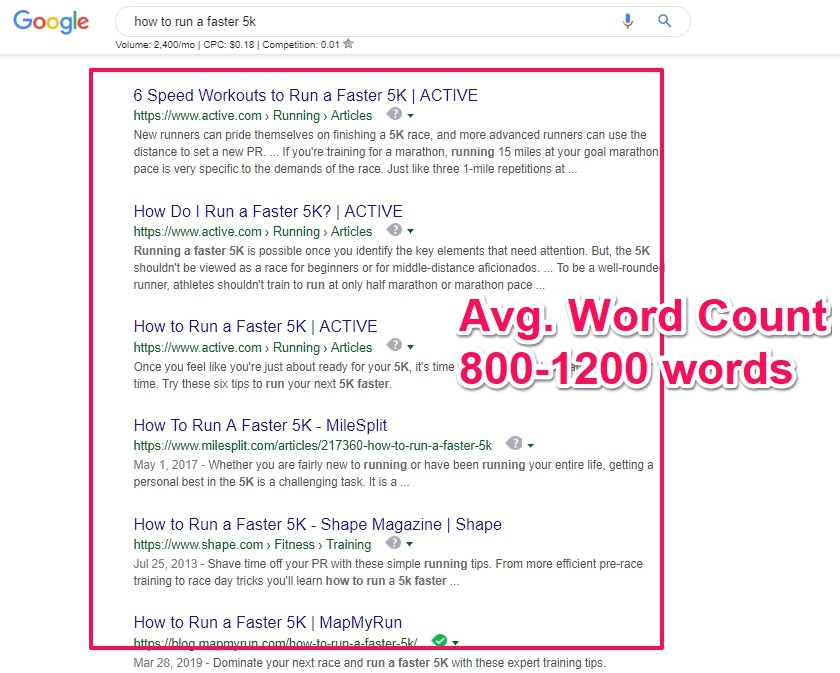Viewport: 840px width, 673px height.
Task: Open 'How to Run a Faster 5K | ACTIVE' result
Action: coord(256,326)
